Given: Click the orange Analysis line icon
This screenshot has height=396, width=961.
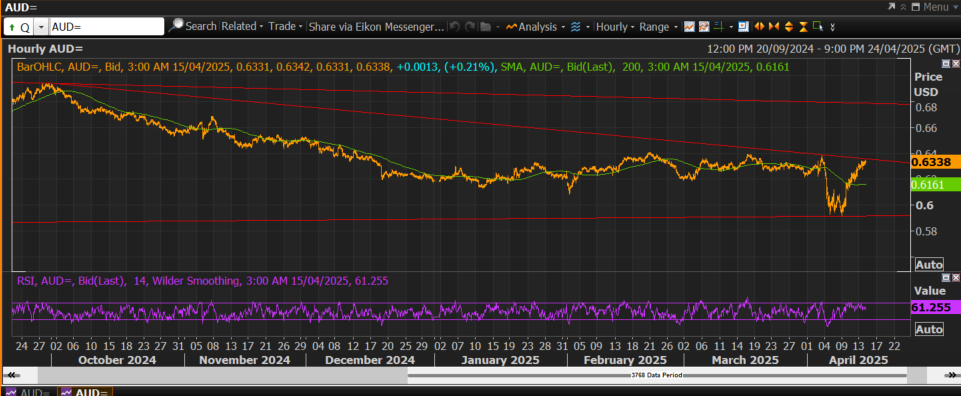Looking at the screenshot, I should (512, 27).
